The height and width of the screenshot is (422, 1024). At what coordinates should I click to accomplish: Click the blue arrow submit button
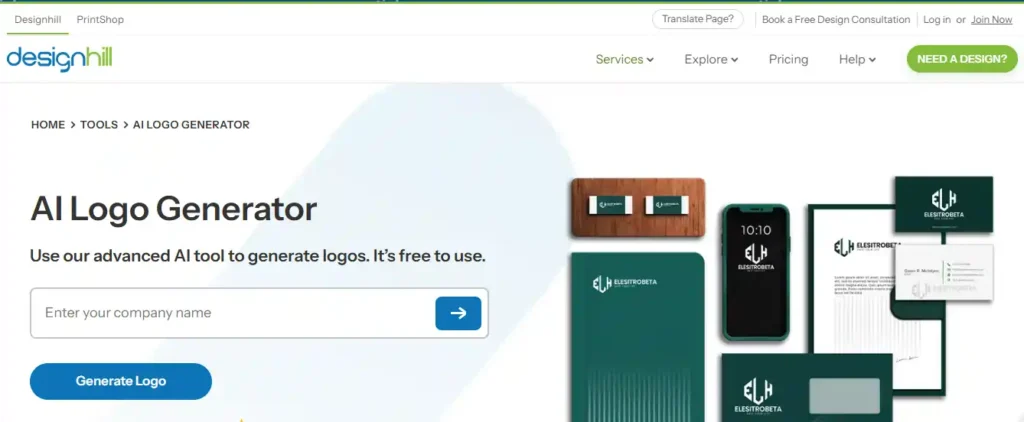[458, 314]
